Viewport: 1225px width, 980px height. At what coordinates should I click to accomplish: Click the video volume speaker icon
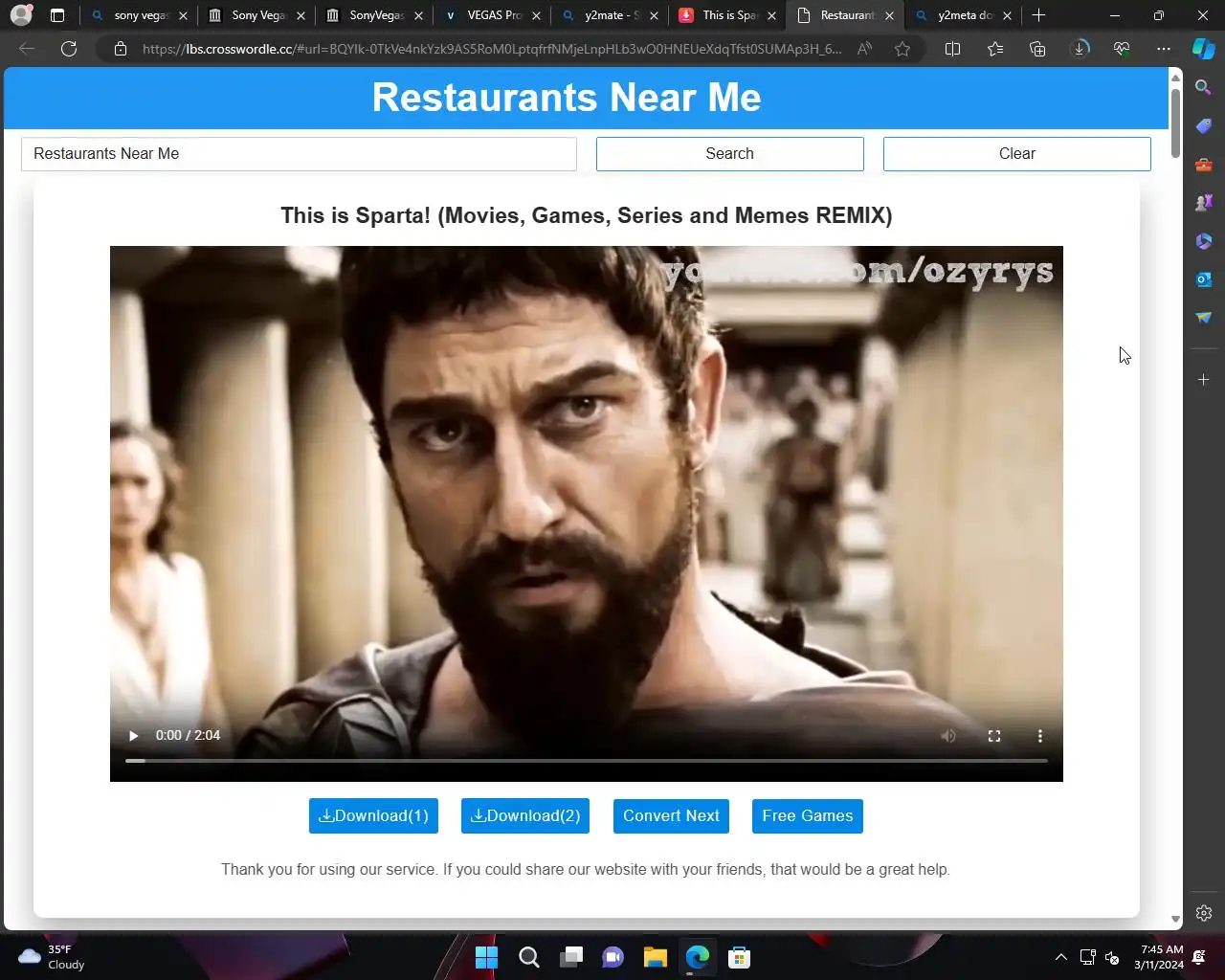pos(948,736)
